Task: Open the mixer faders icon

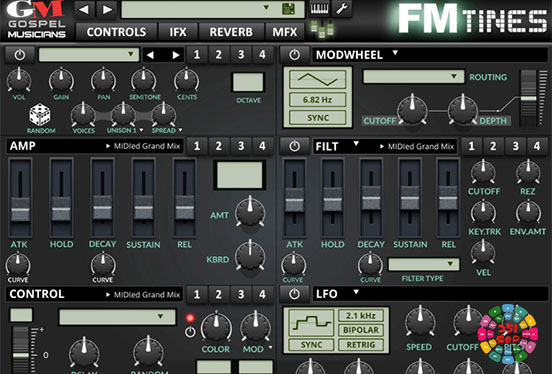Action: click(x=322, y=29)
